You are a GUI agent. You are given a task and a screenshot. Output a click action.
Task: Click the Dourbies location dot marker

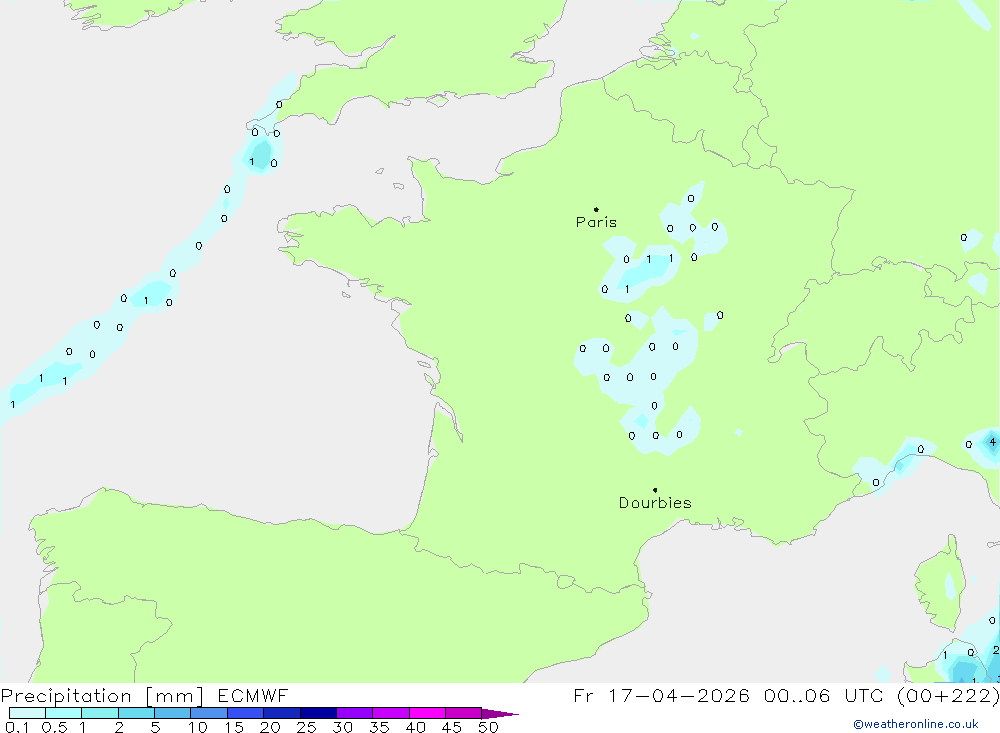pos(655,490)
